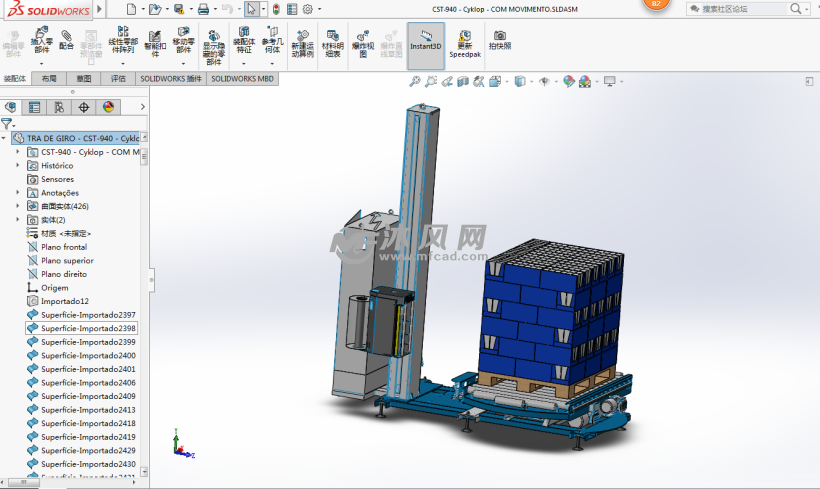Switch to the 草图 (Sketch) tab
820x489 pixels.
pyautogui.click(x=83, y=78)
